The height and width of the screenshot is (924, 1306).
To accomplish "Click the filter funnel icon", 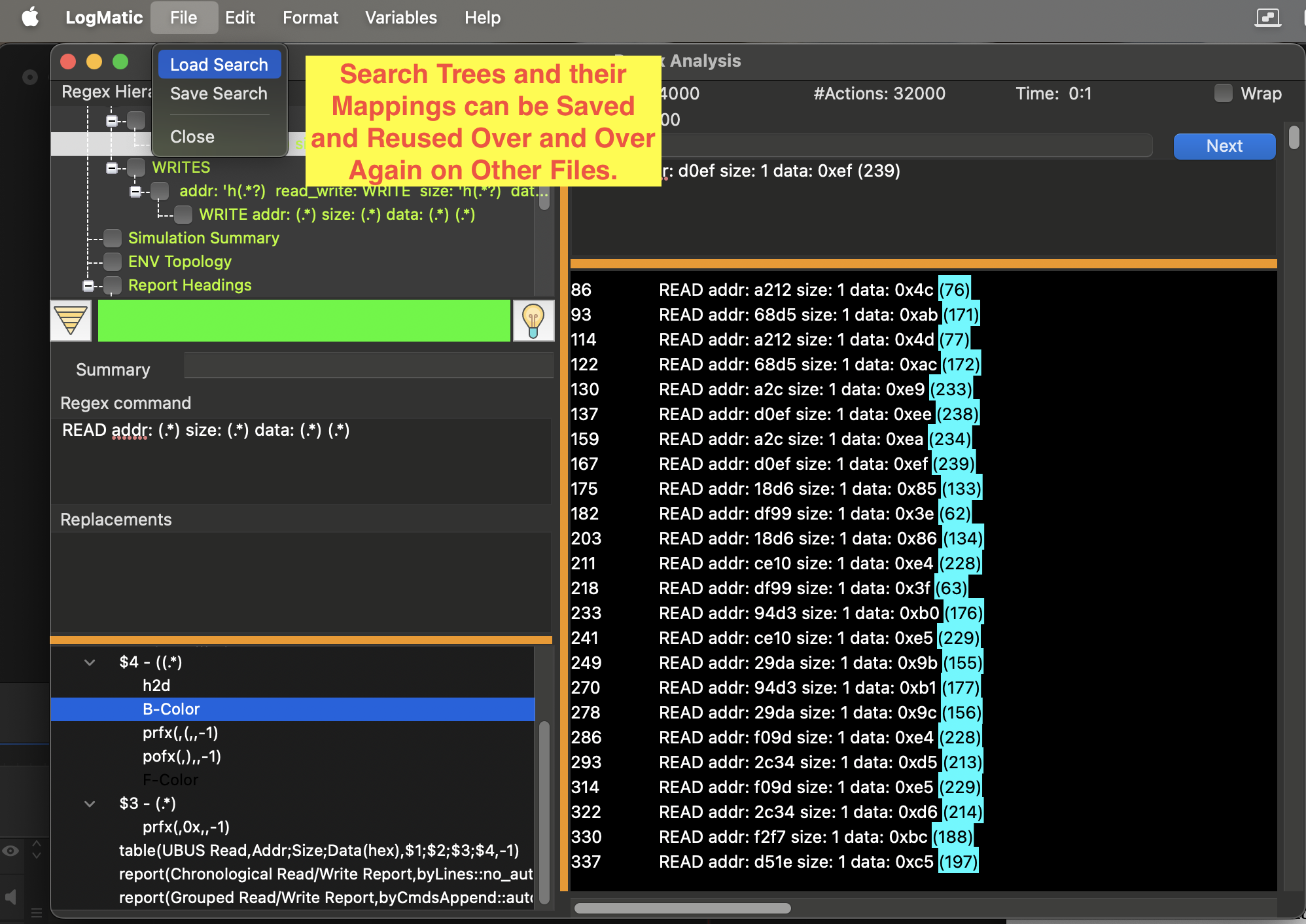I will pos(71,321).
